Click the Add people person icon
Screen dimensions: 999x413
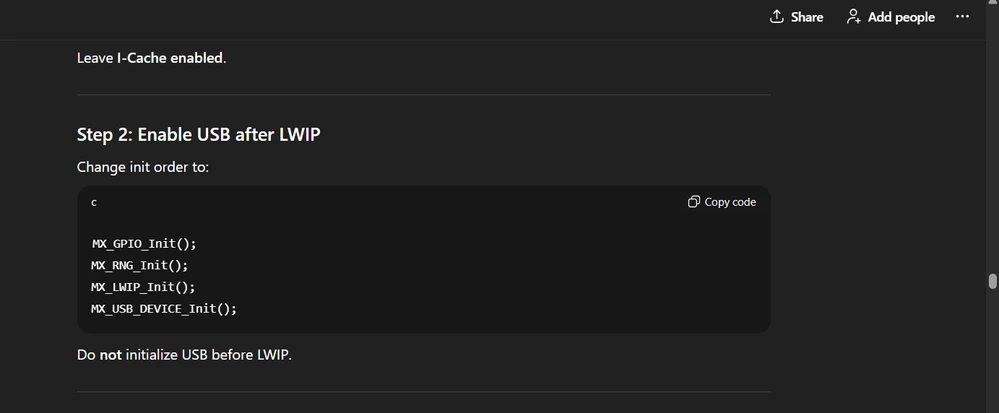coord(853,17)
